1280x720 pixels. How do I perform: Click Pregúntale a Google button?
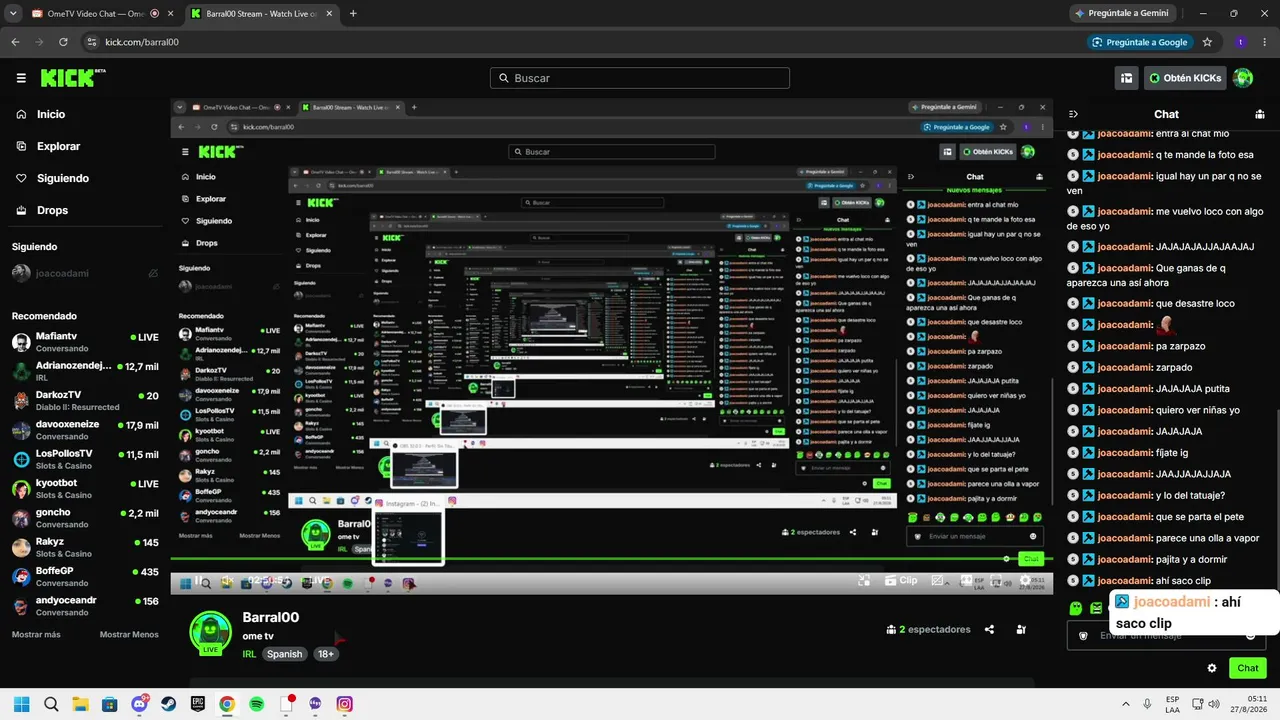1141,42
